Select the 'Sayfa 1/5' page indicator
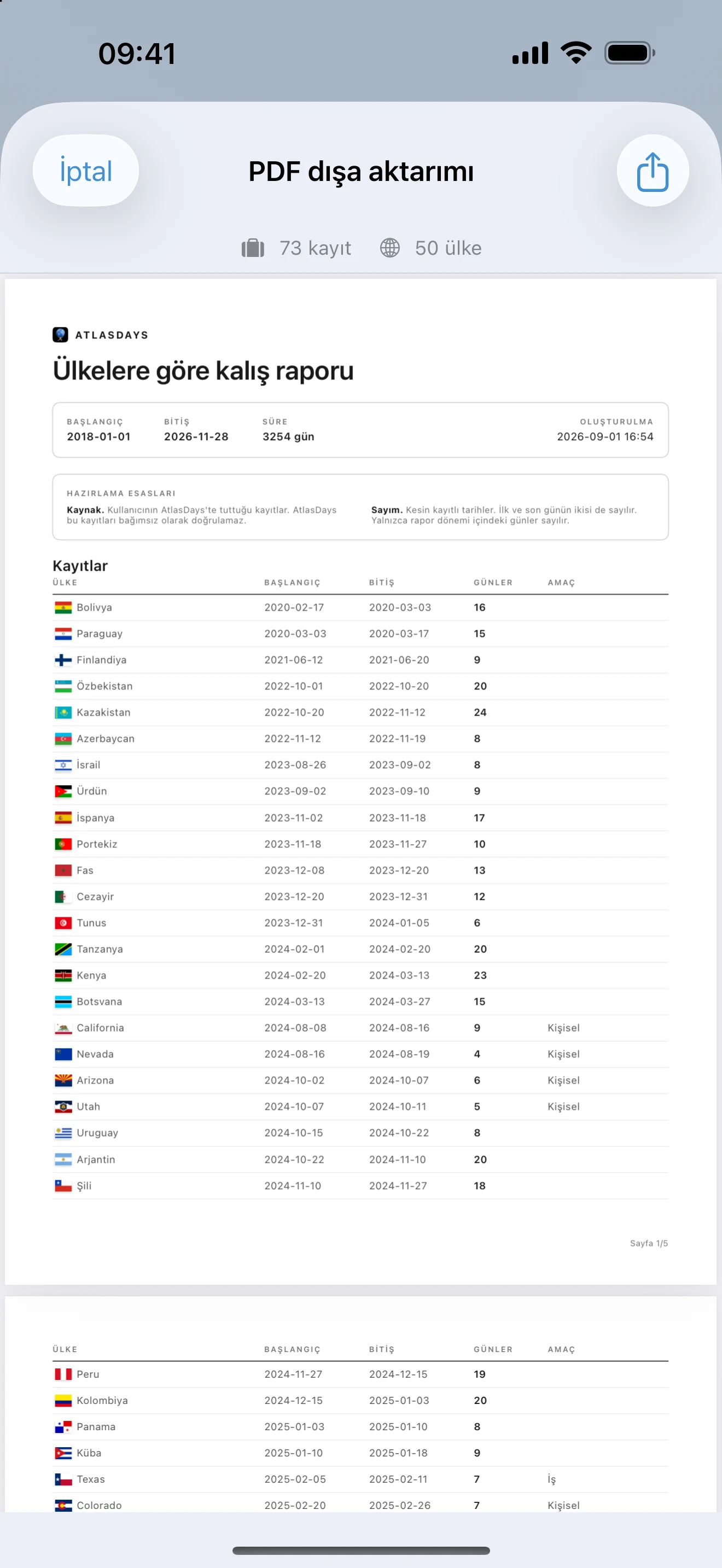This screenshot has height=1568, width=722. (649, 1243)
